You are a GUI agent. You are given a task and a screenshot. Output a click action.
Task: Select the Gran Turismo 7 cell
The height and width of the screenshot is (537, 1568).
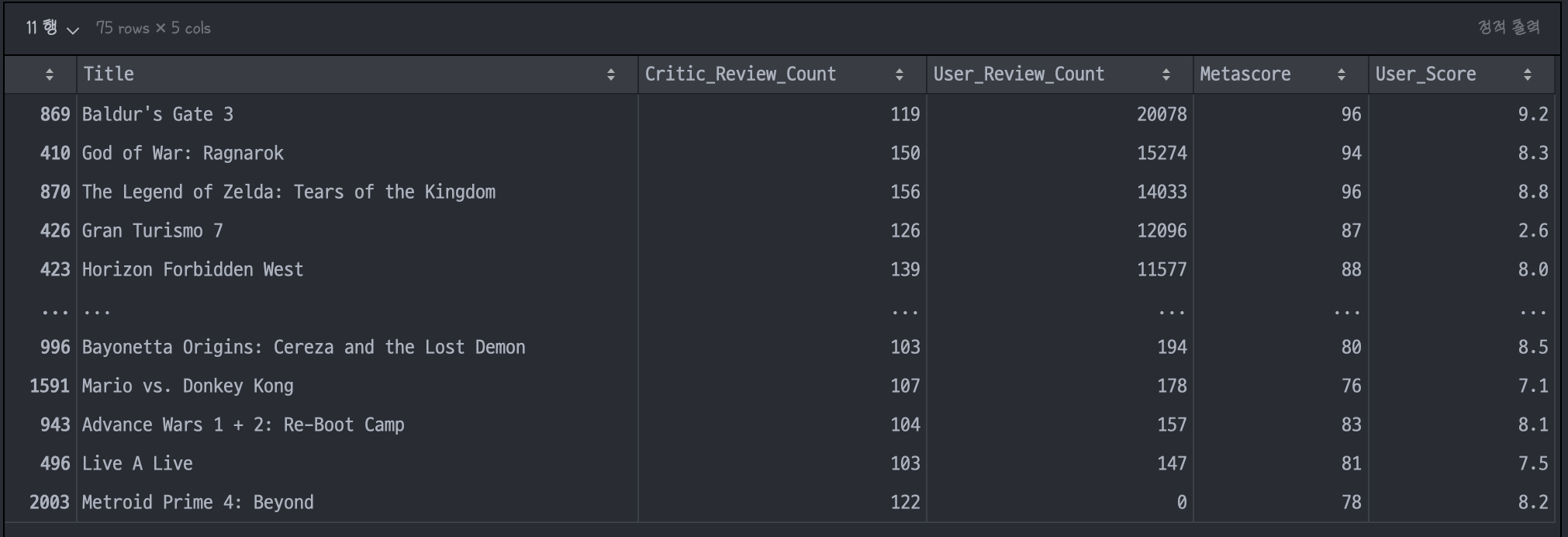[357, 230]
